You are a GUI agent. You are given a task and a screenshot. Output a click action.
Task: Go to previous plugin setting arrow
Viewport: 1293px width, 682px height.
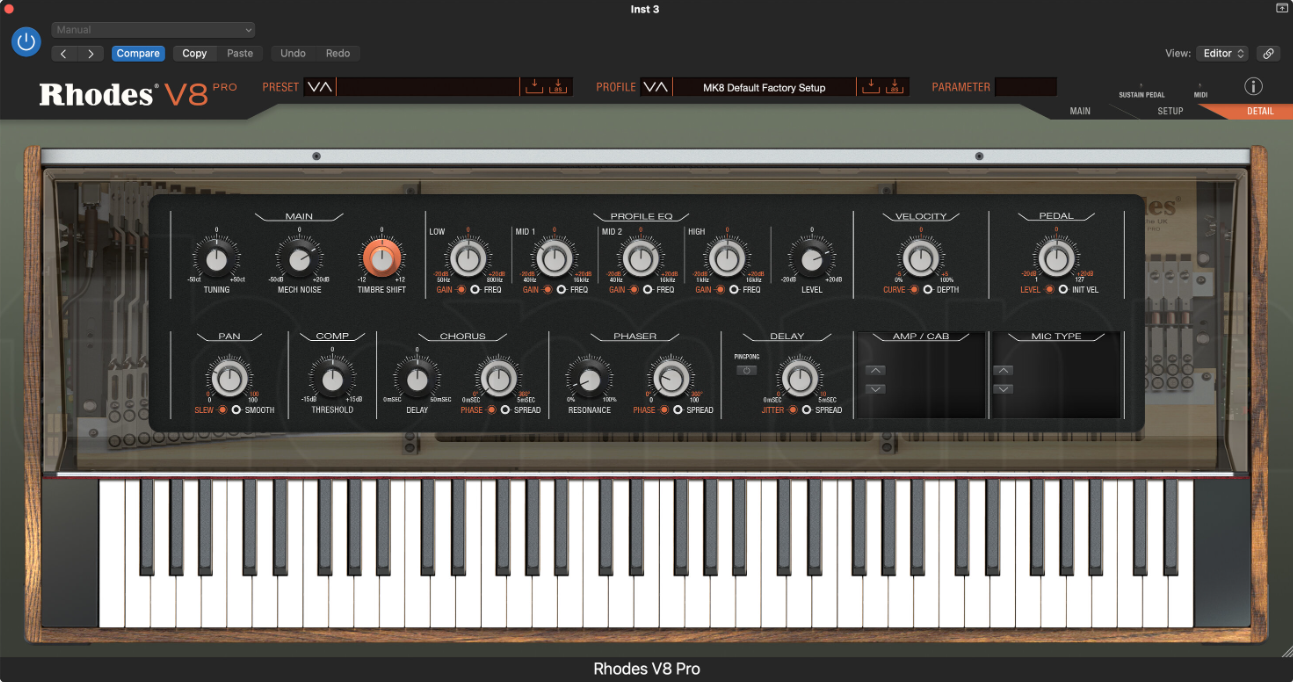click(65, 54)
